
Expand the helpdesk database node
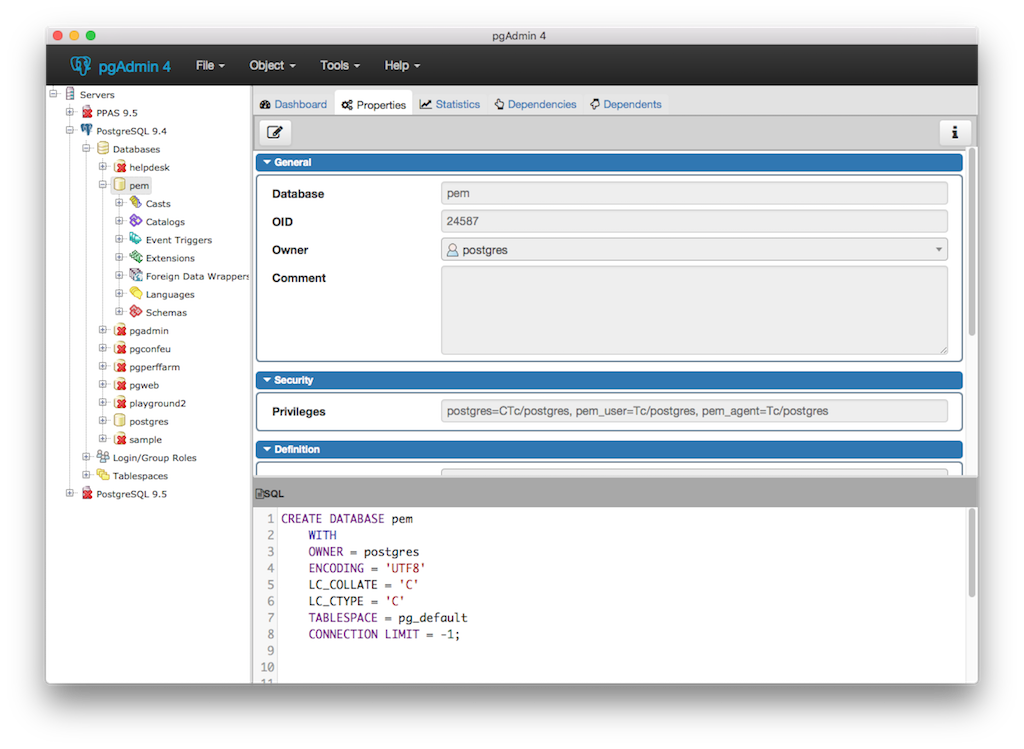103,167
